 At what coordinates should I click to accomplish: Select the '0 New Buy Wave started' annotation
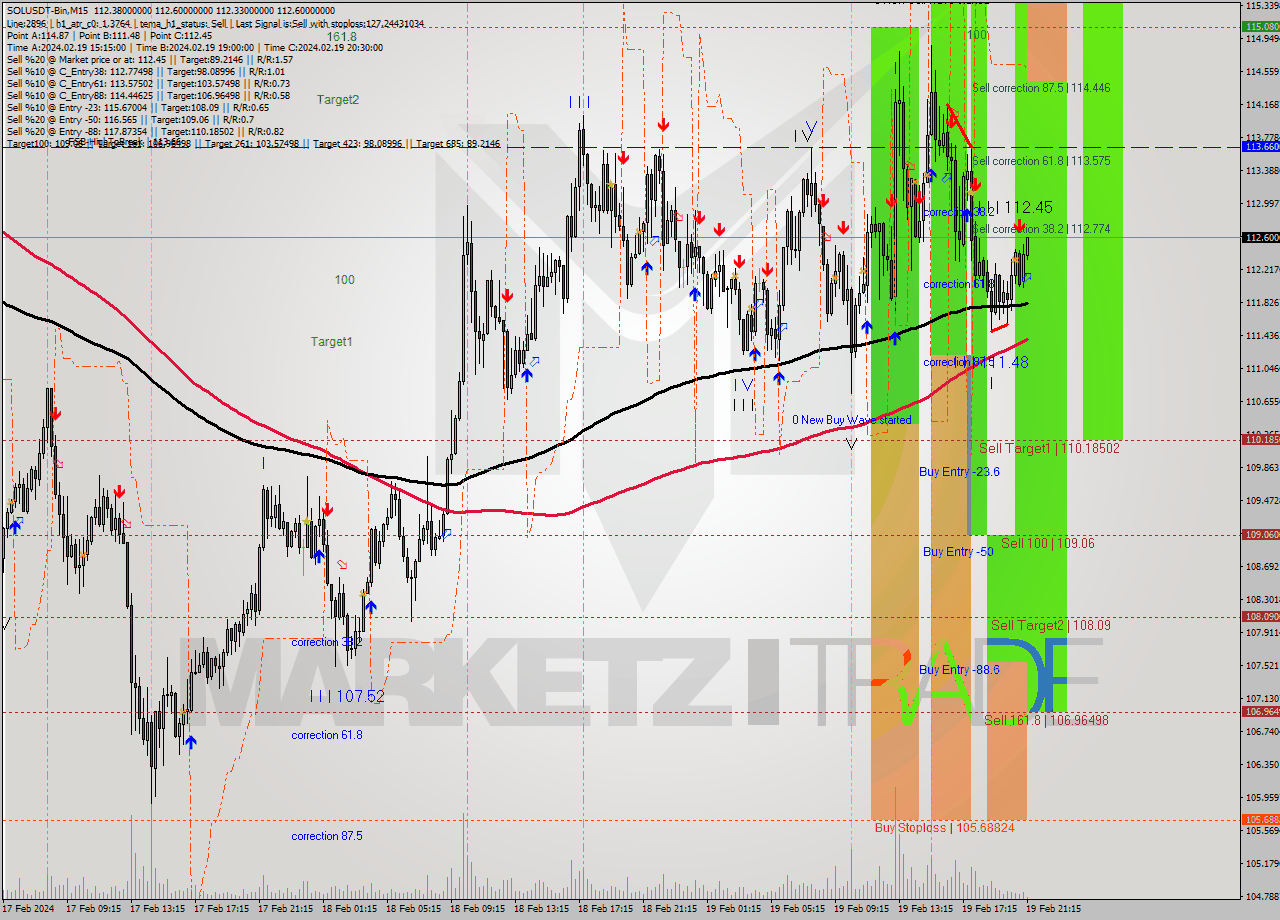852,420
